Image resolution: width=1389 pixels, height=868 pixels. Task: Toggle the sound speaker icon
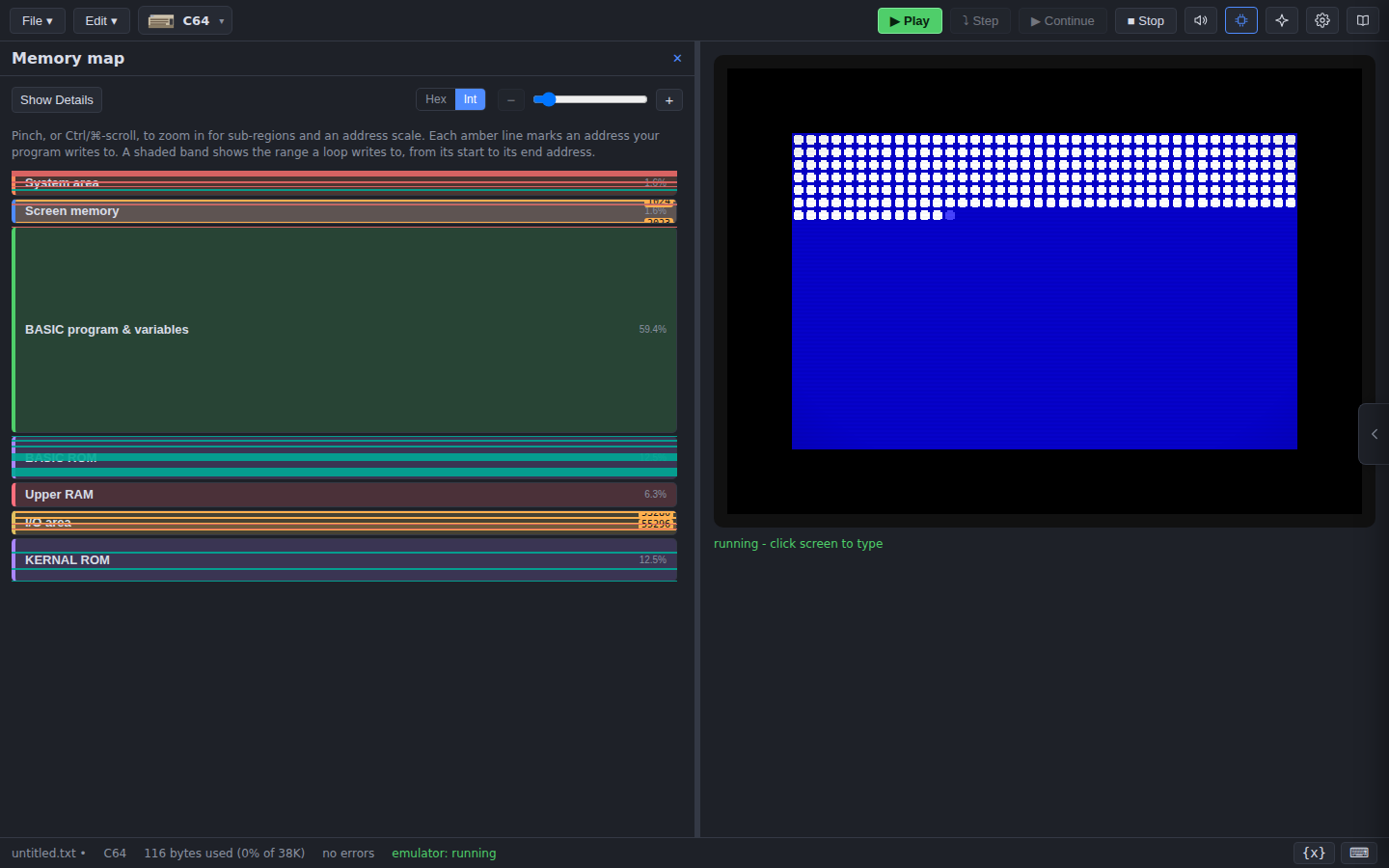click(x=1201, y=20)
